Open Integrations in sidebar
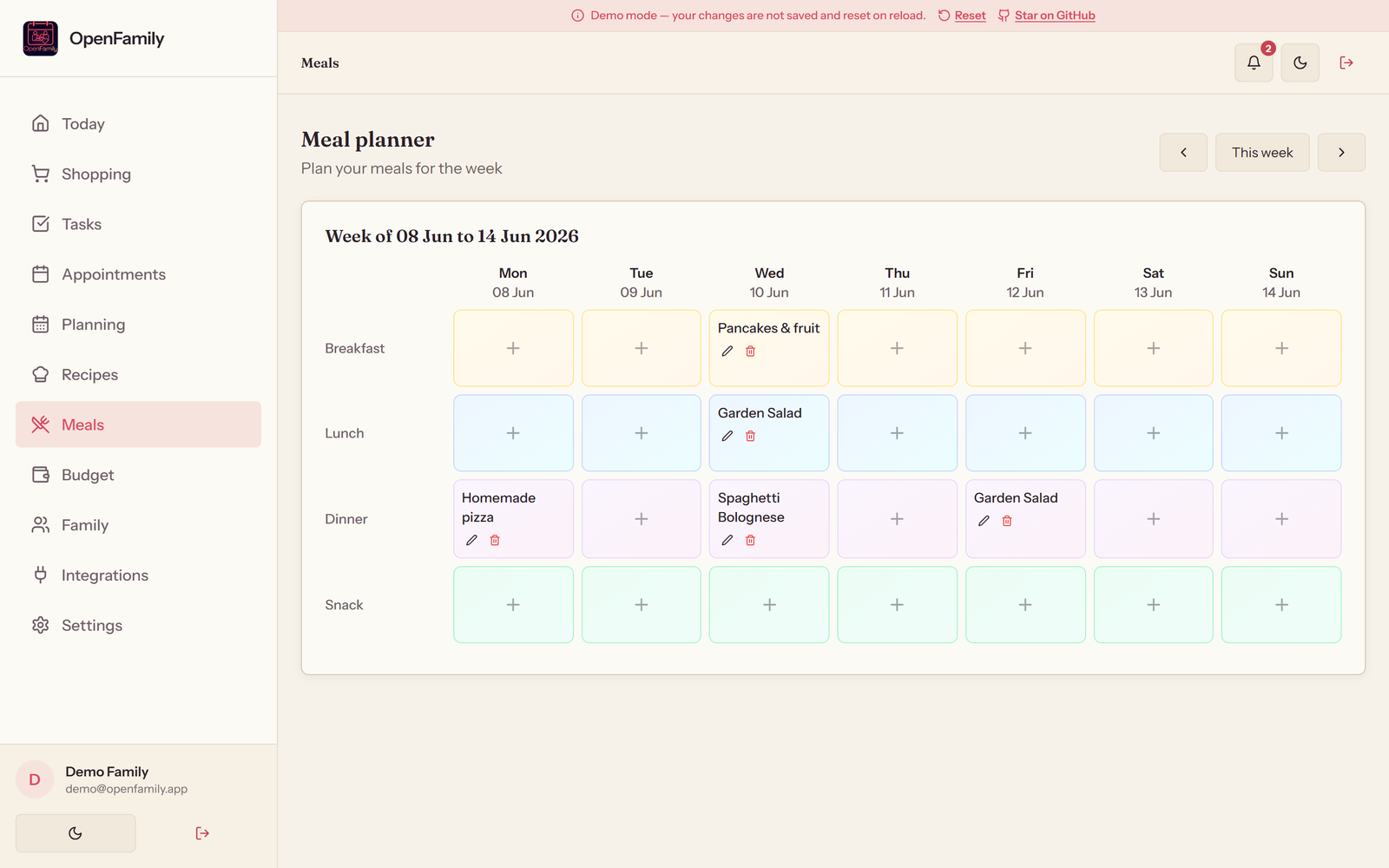 click(138, 575)
